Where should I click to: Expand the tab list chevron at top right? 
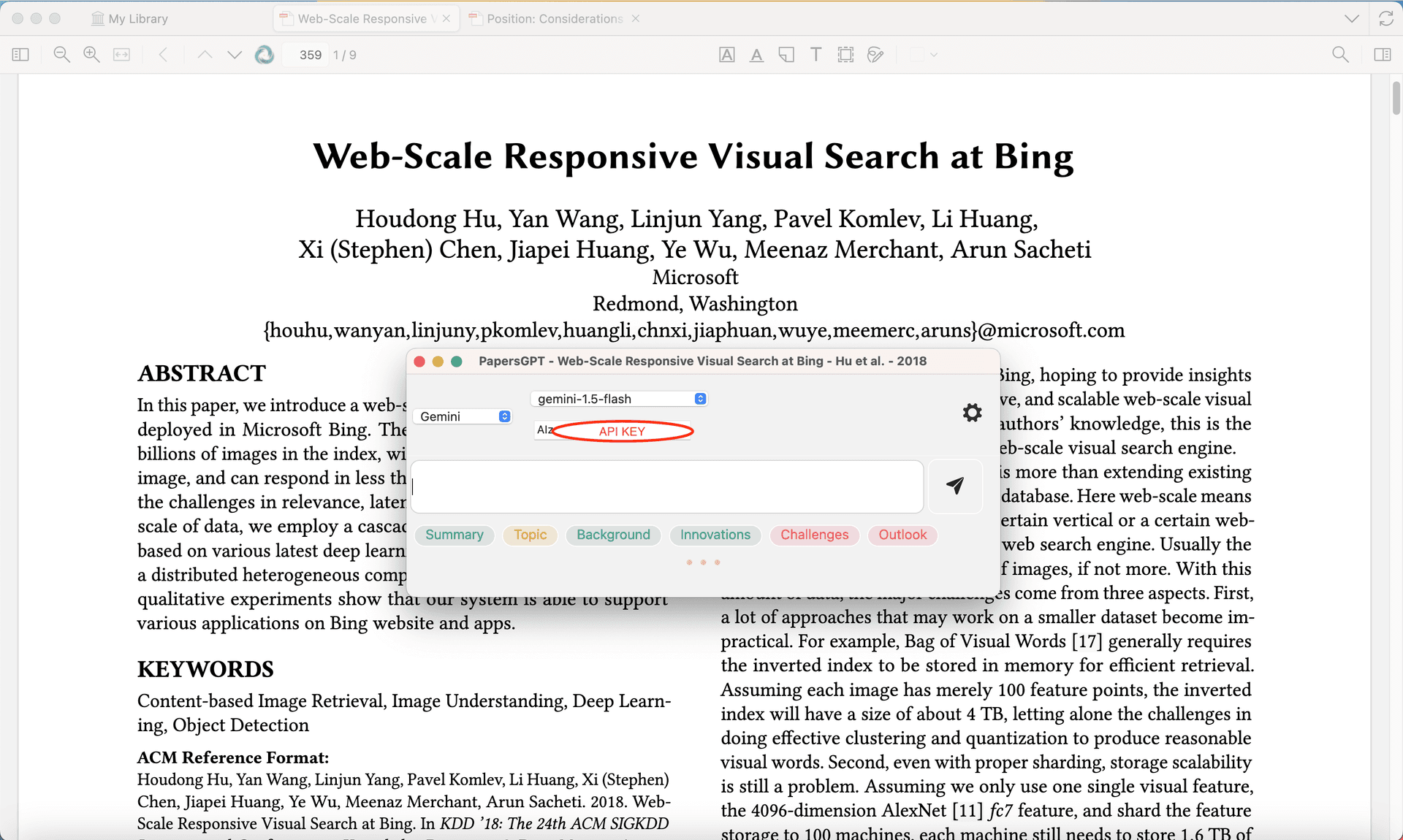(x=1352, y=19)
